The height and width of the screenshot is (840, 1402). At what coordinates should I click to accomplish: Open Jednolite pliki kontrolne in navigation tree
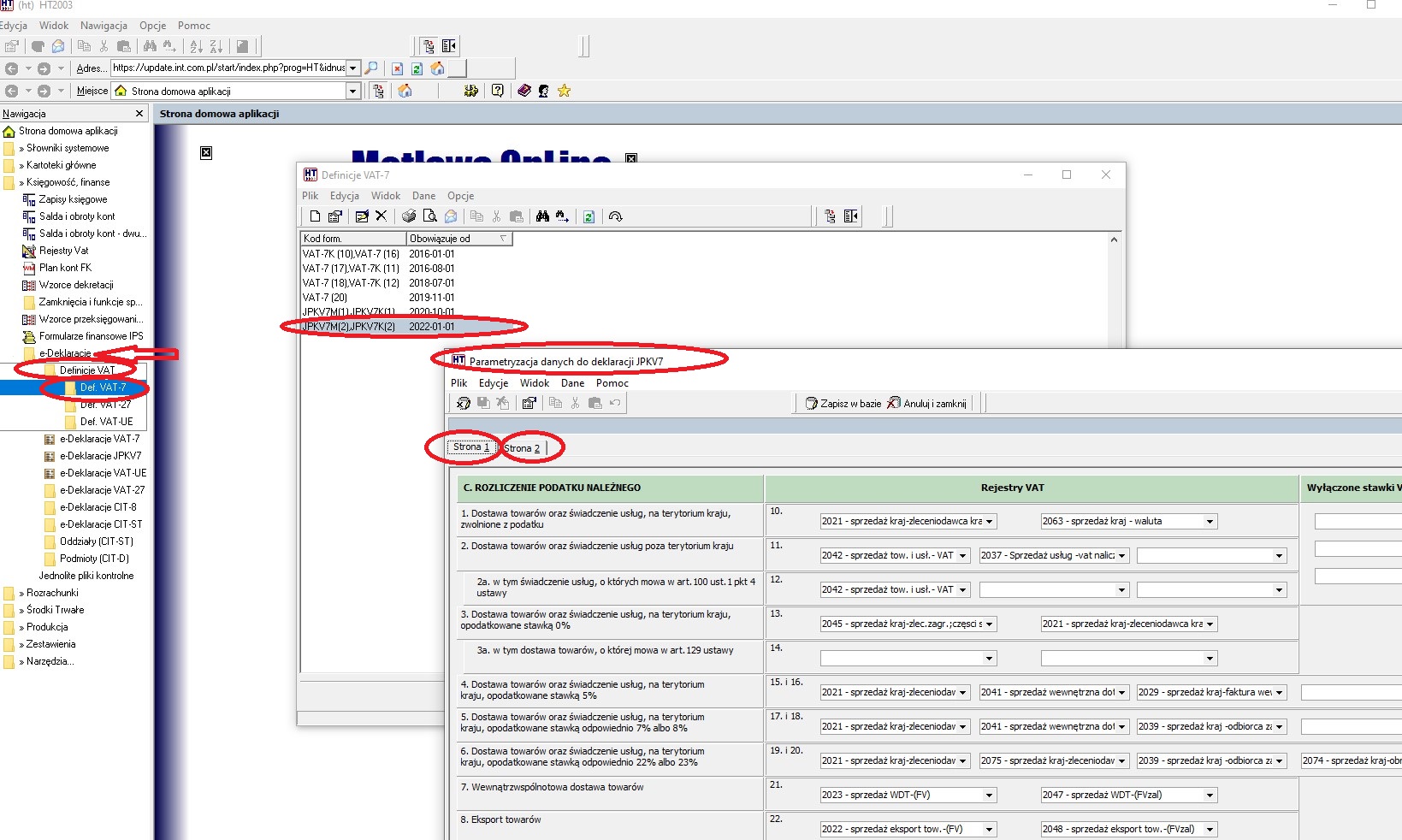86,576
